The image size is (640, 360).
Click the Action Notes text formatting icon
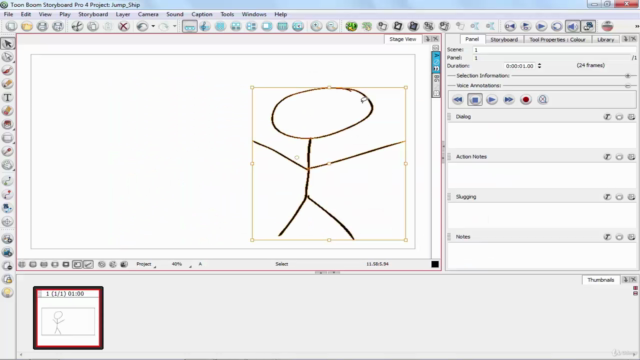click(x=607, y=157)
